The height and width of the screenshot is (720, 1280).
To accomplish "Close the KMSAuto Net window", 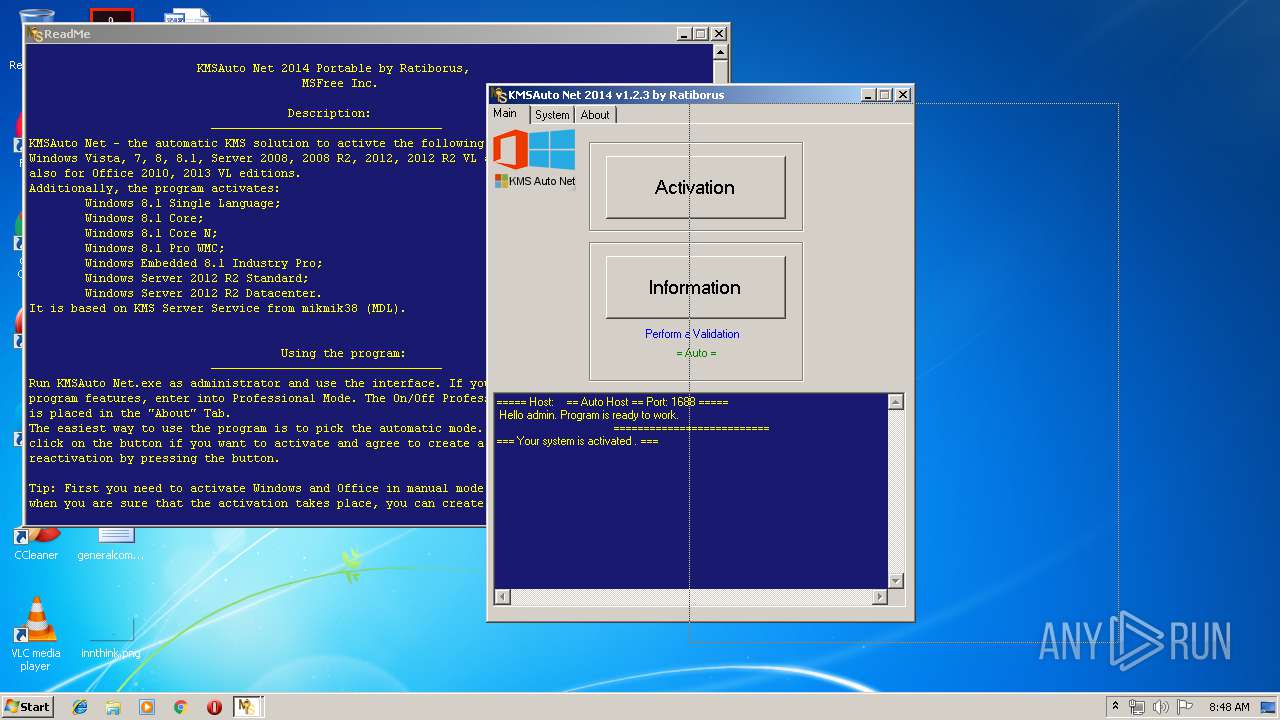I will click(902, 95).
